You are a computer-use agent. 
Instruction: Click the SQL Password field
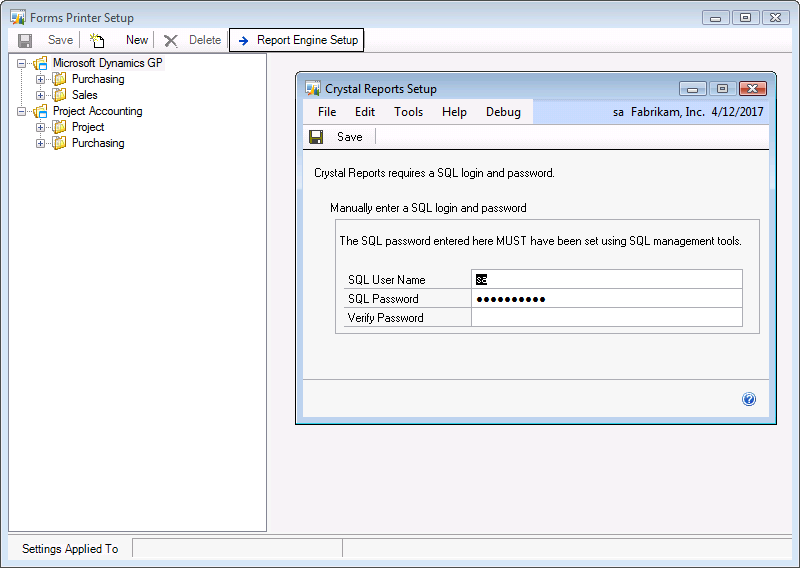click(x=607, y=299)
